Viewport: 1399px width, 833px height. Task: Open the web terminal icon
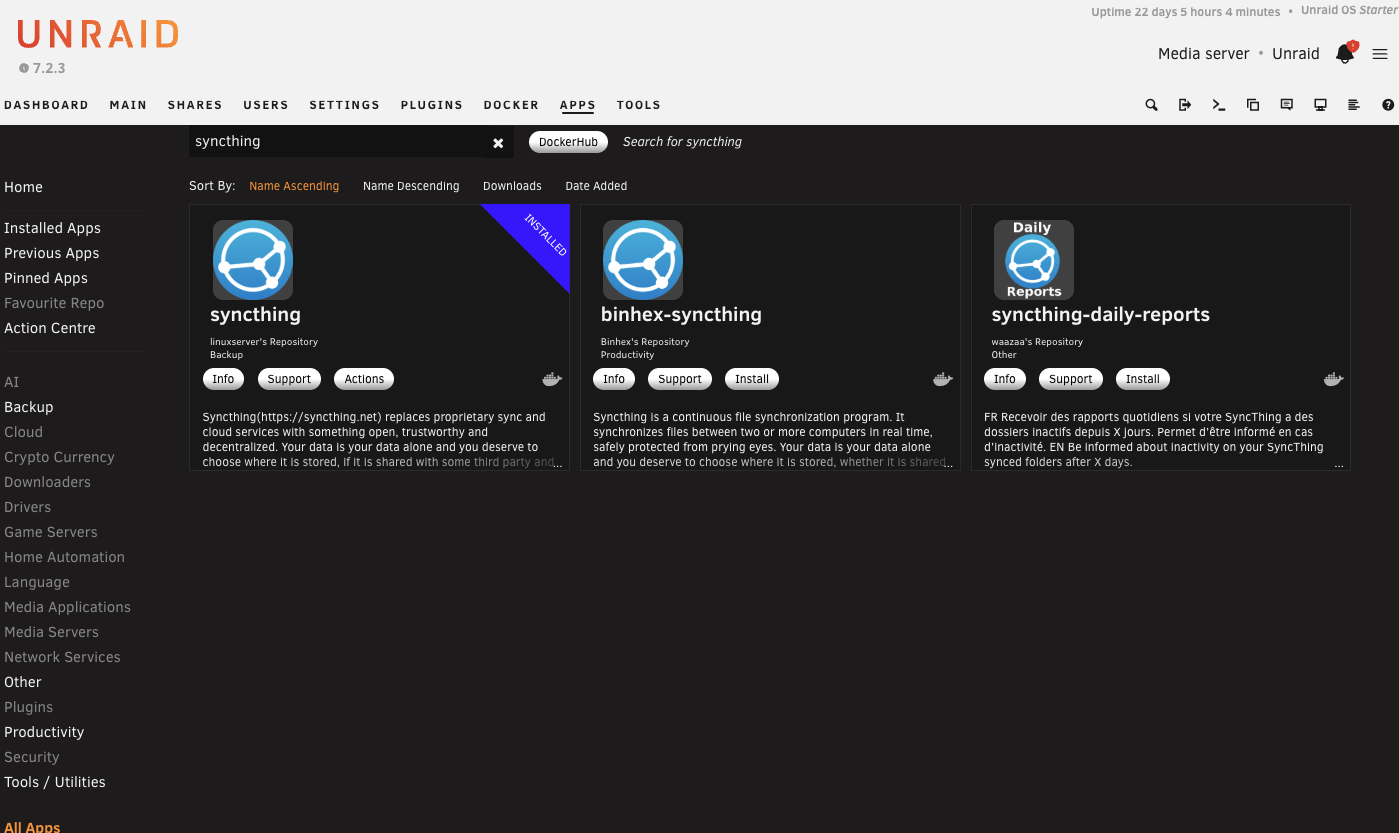coord(1219,105)
